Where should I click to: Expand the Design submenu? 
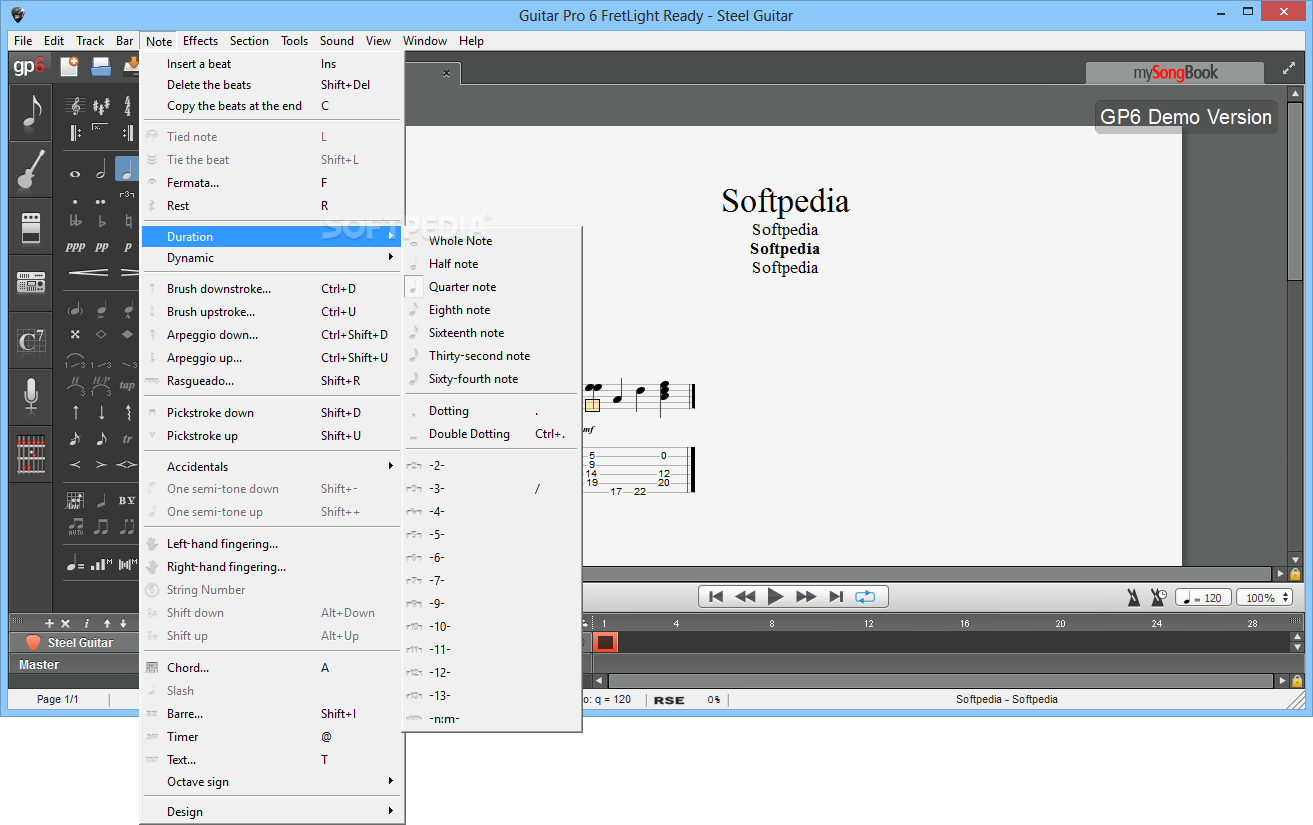click(x=270, y=812)
